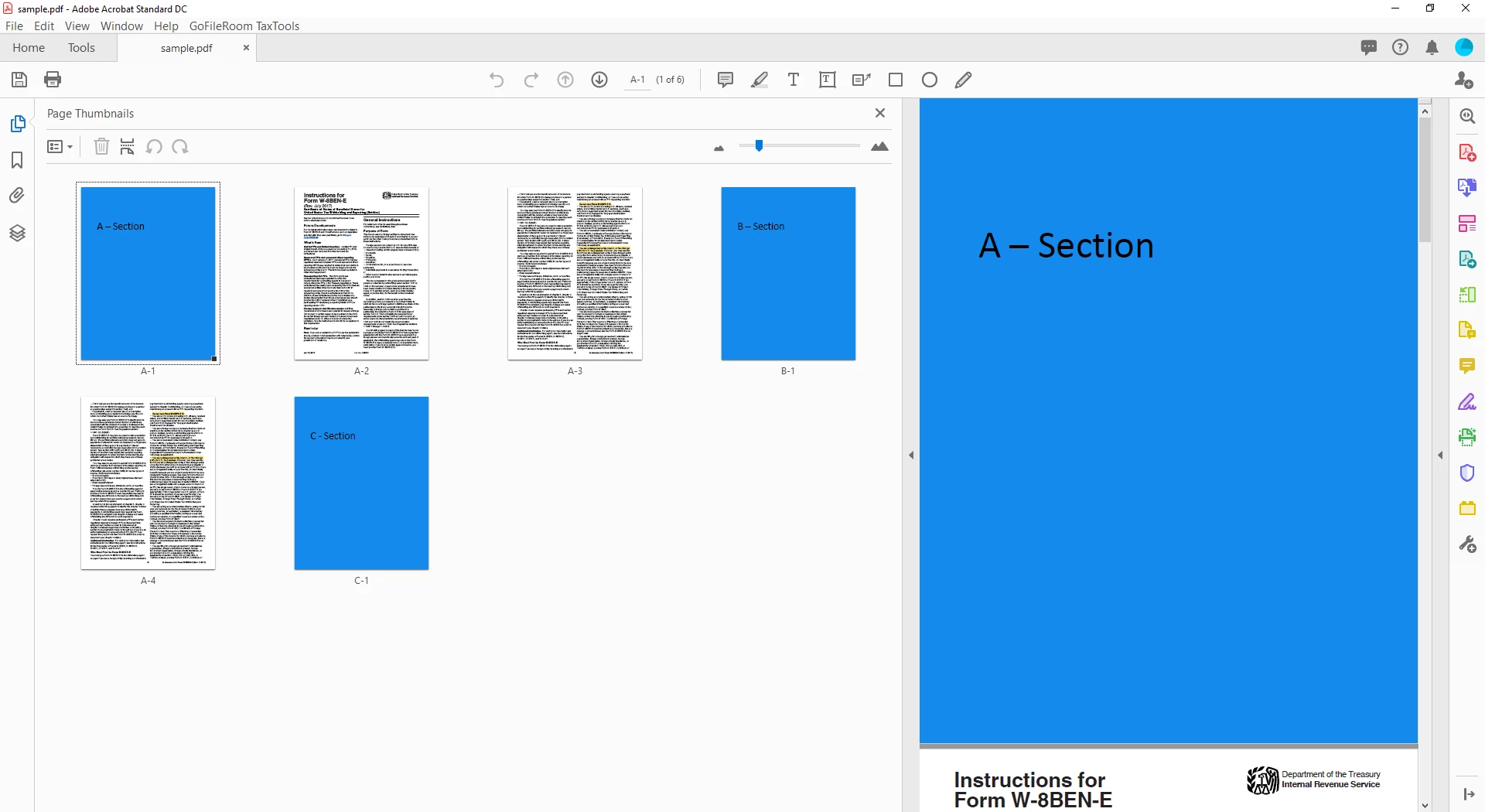Open the account profile avatar
This screenshot has height=812, width=1485.
pos(1464,47)
